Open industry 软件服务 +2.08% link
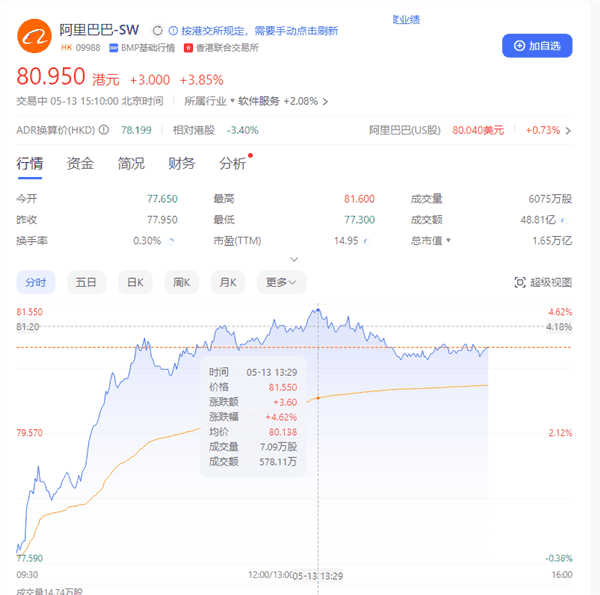 pyautogui.click(x=283, y=101)
